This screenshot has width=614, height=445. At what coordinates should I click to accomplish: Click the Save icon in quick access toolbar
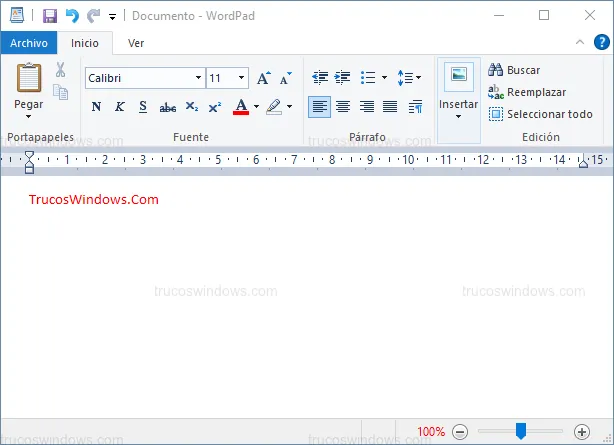tap(50, 16)
